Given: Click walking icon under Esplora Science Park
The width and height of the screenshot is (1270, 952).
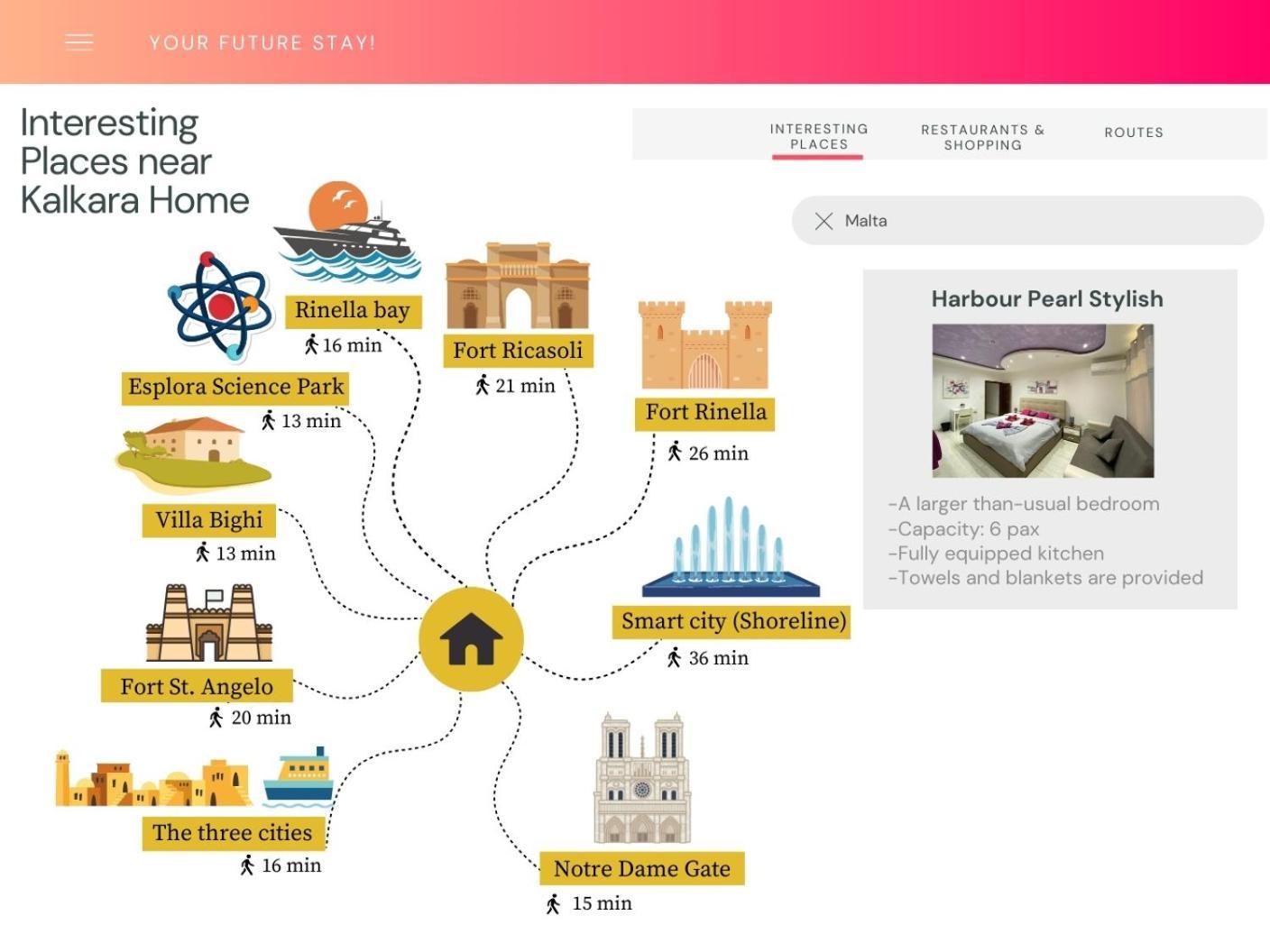Looking at the screenshot, I should tap(268, 420).
